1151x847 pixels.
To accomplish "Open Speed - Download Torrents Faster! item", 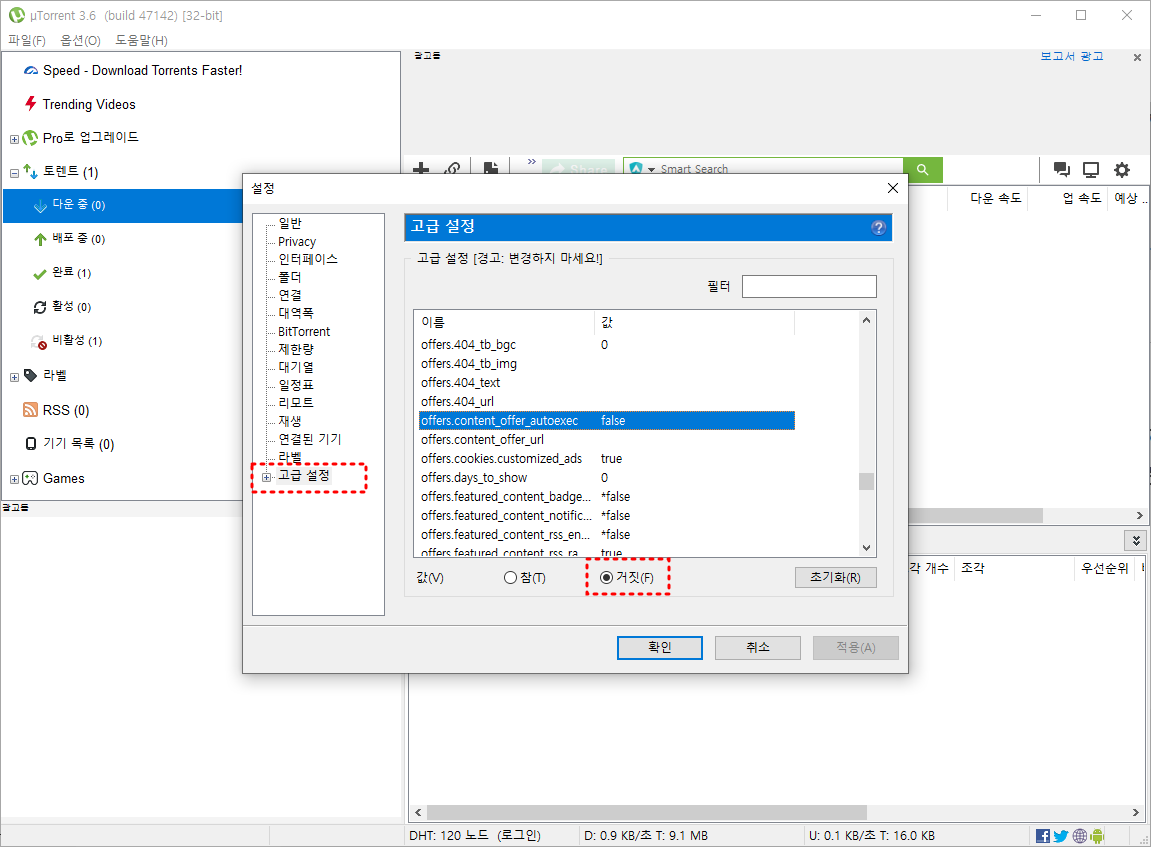I will [x=142, y=70].
